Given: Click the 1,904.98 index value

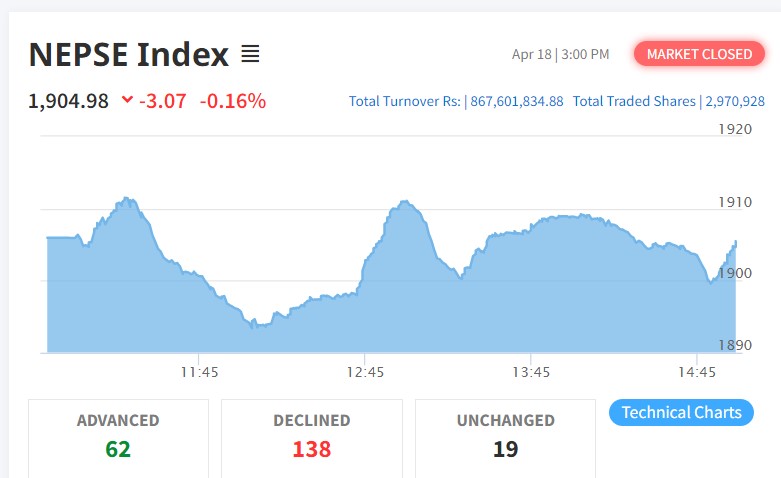Looking at the screenshot, I should pos(69,101).
